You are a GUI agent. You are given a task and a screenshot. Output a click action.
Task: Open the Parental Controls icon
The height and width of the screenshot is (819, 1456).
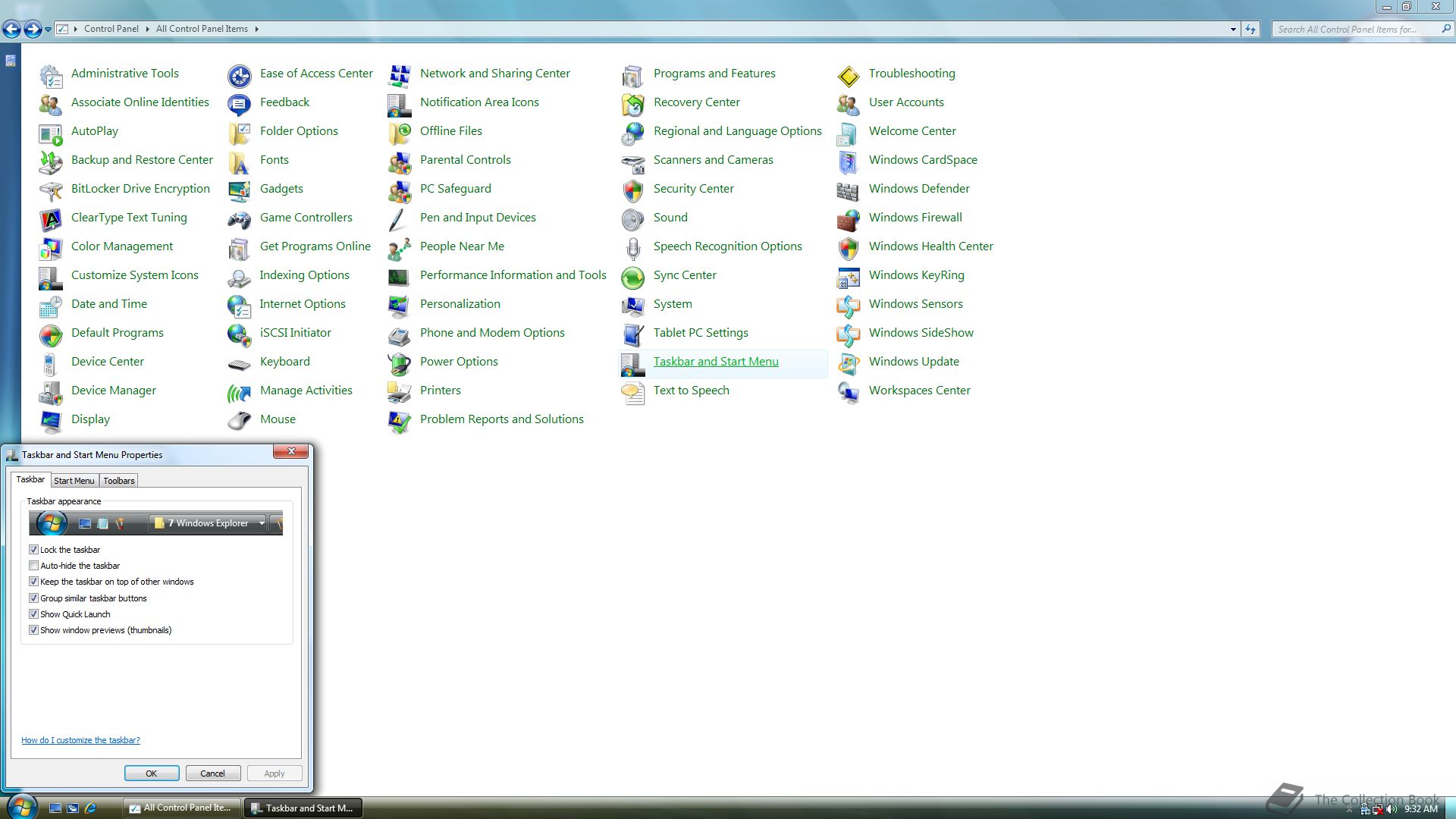[400, 162]
